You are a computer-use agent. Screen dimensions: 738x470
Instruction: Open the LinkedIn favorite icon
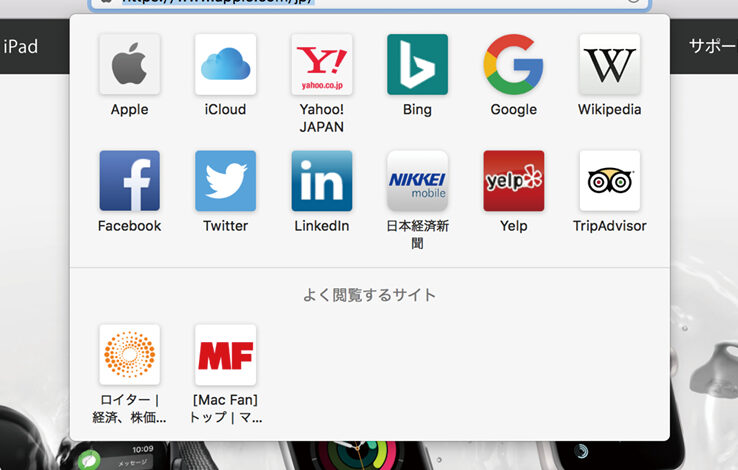(x=321, y=181)
